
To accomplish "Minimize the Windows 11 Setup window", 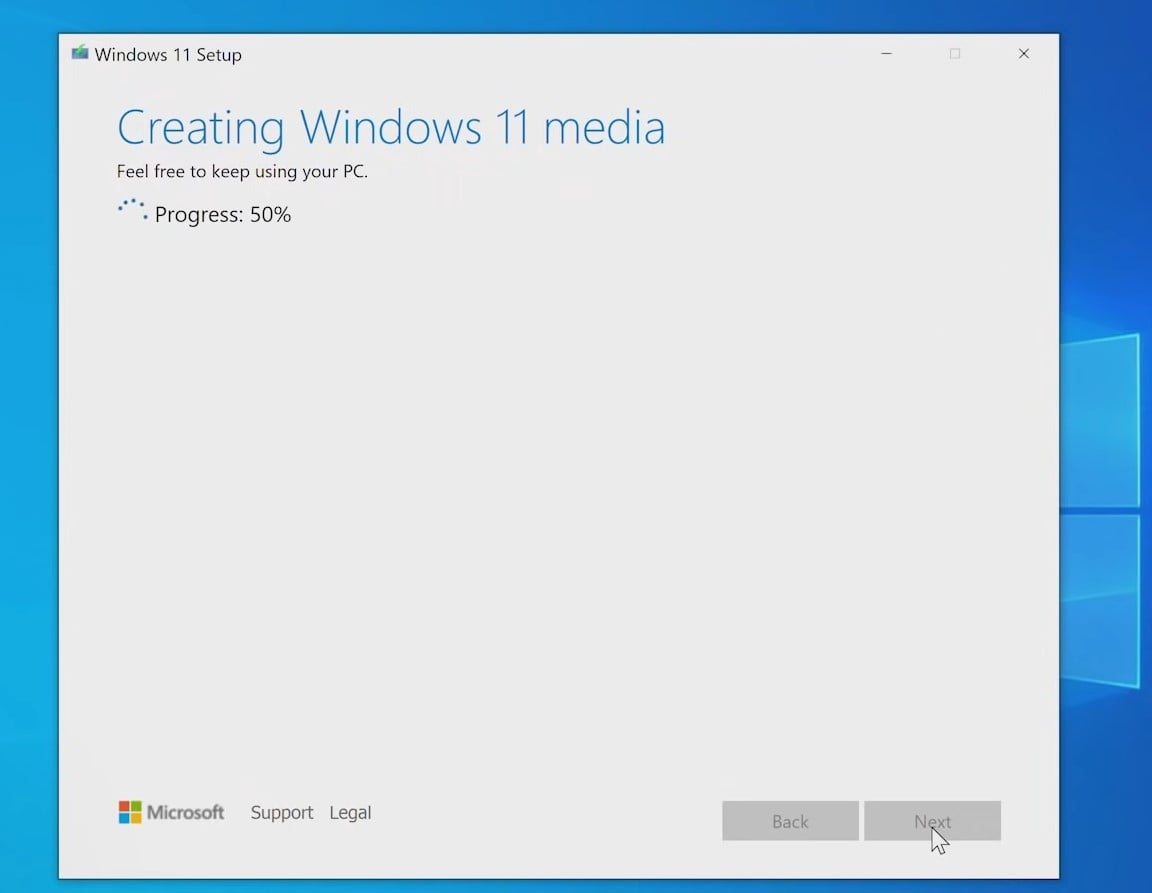I will (x=887, y=54).
